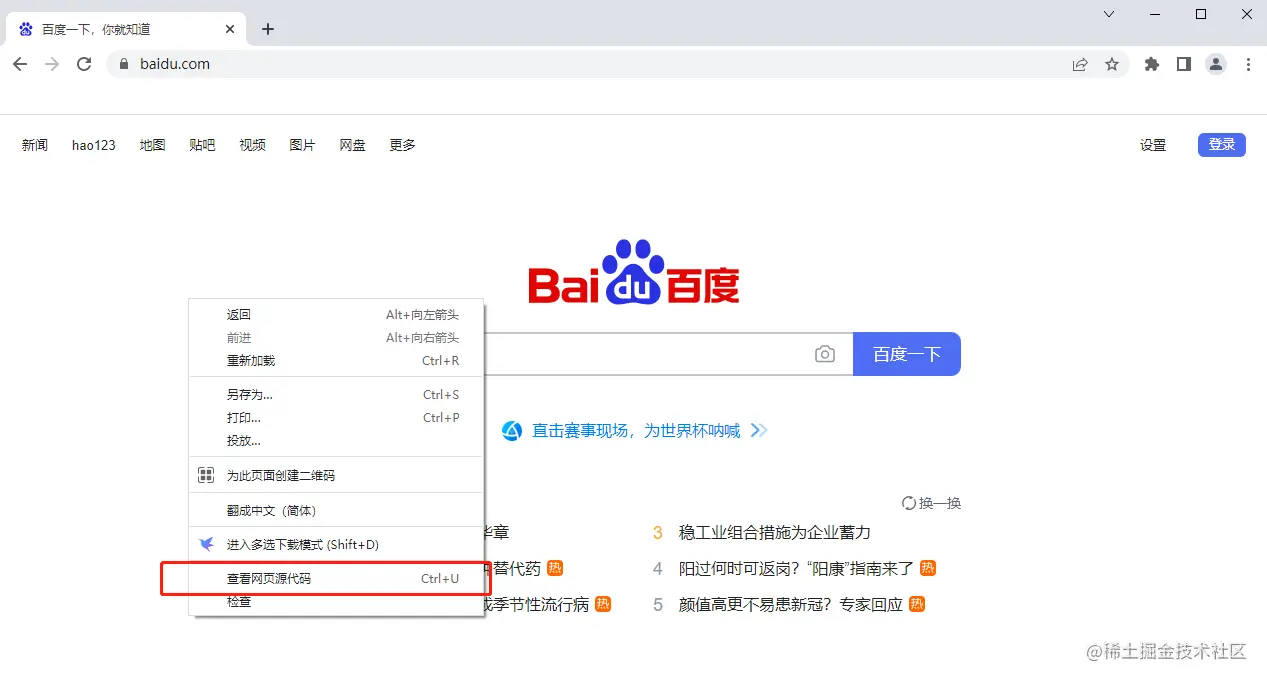Open the Chrome three-dot menu
This screenshot has height=682, width=1267.
tap(1248, 64)
